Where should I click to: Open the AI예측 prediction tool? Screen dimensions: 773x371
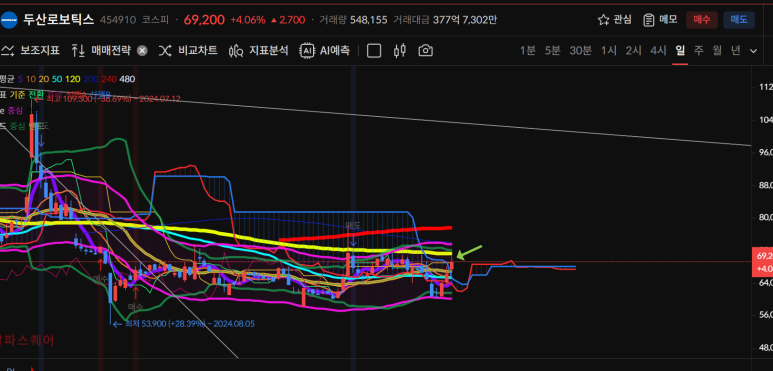point(325,50)
